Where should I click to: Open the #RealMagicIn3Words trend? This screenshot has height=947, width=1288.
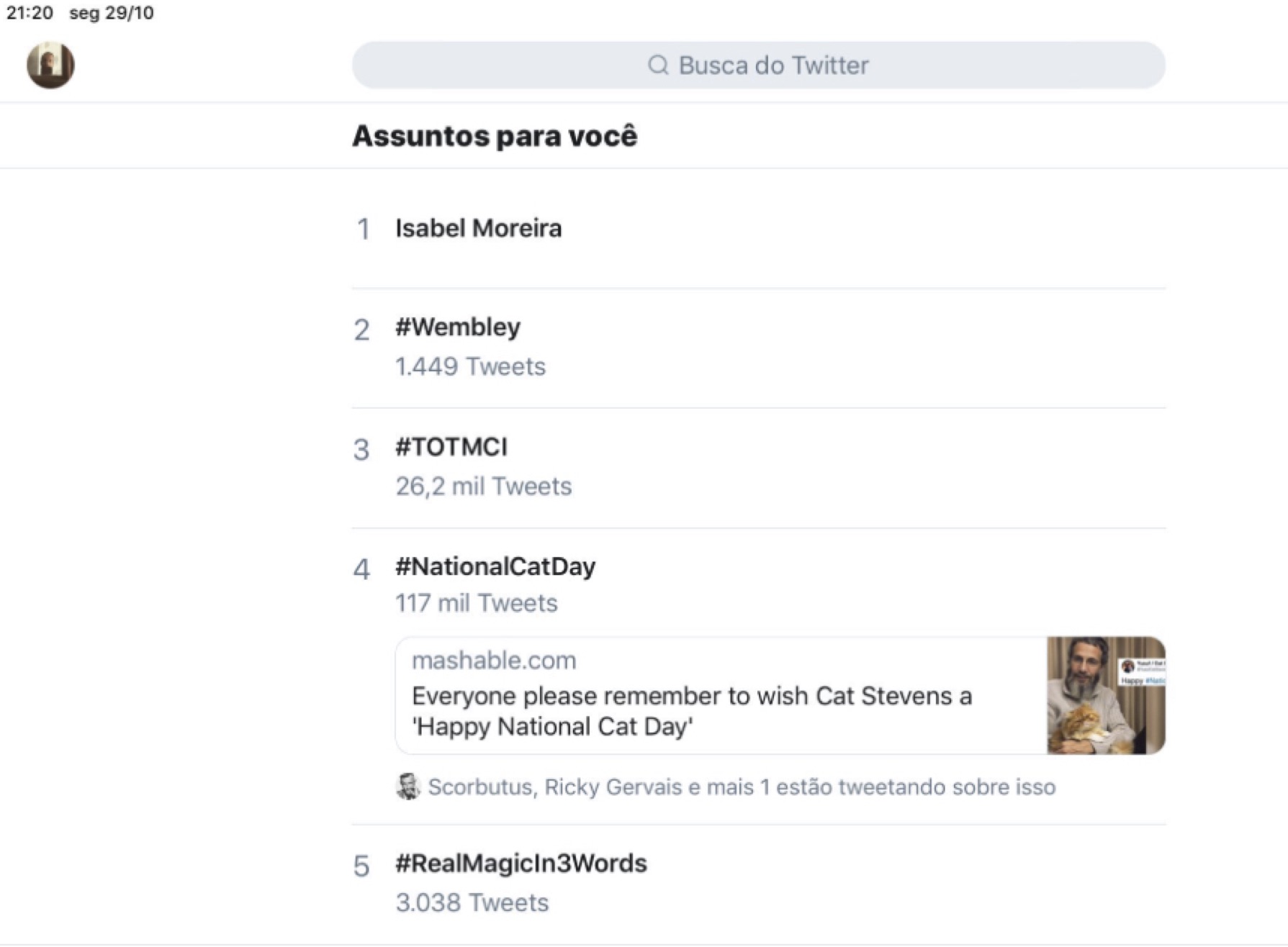(x=521, y=864)
